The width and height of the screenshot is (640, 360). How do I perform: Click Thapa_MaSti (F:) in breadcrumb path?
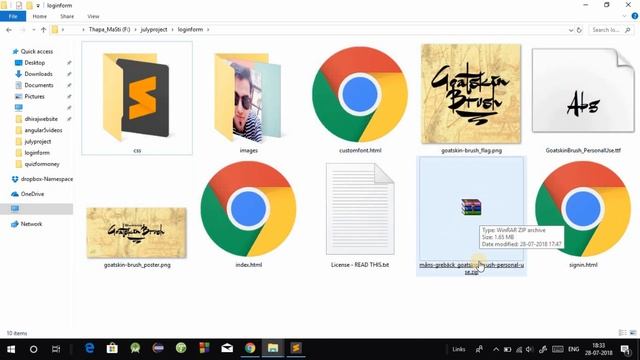(x=109, y=30)
